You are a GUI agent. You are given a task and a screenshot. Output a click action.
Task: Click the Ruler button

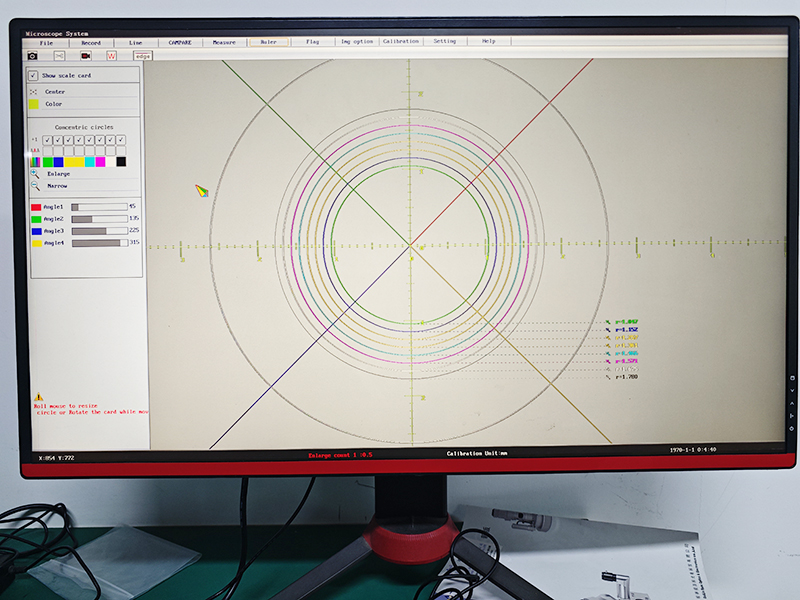tap(268, 42)
